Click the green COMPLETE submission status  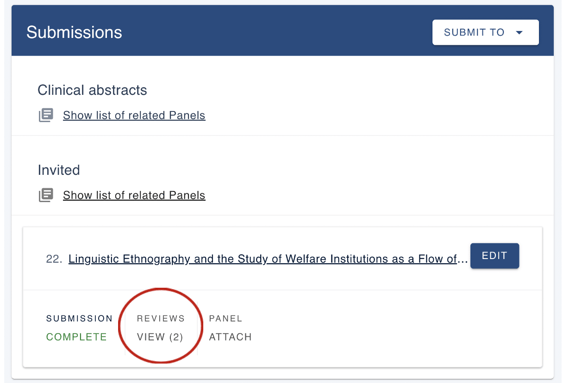click(76, 337)
